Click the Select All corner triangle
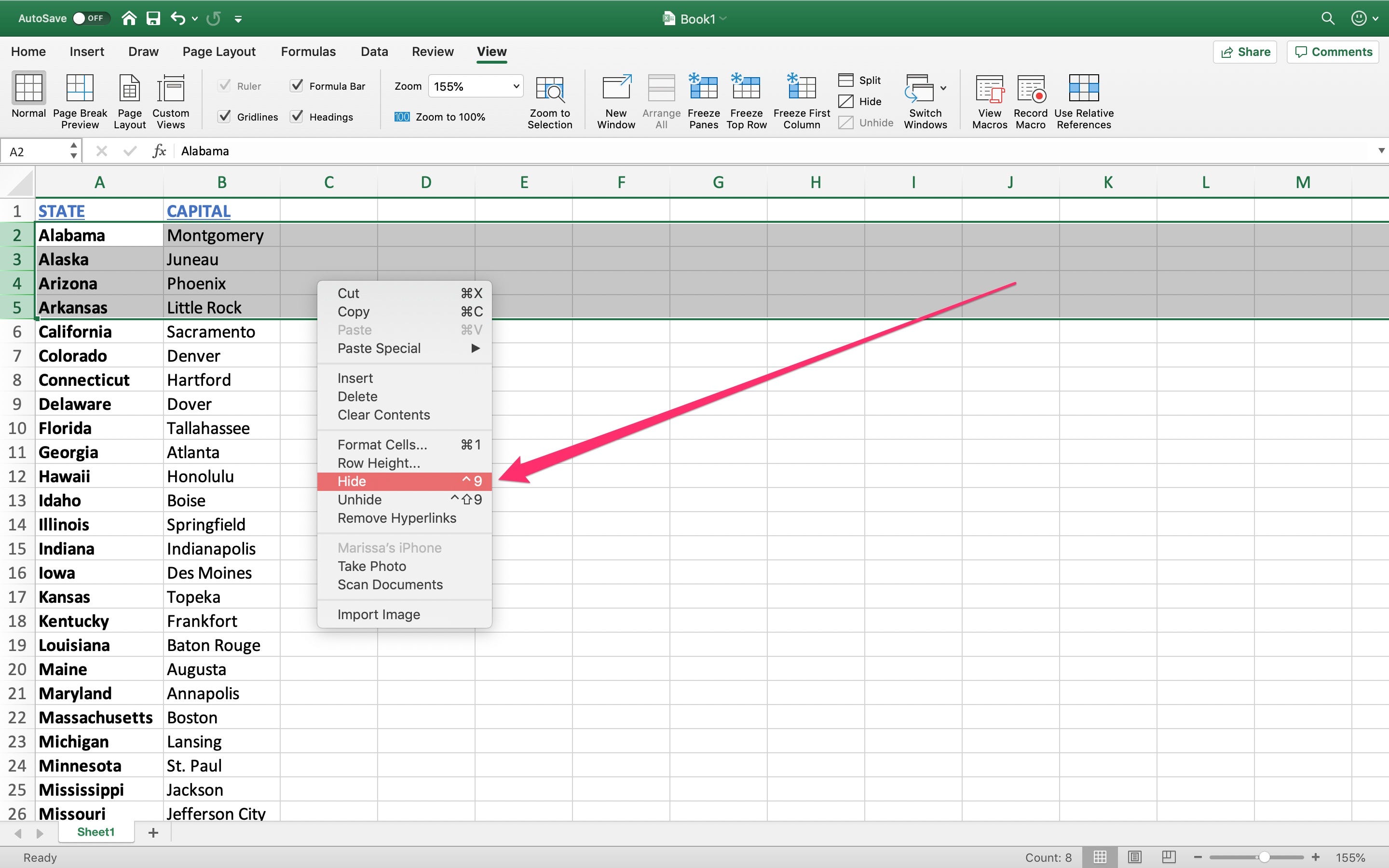Image resolution: width=1389 pixels, height=868 pixels. (x=19, y=184)
